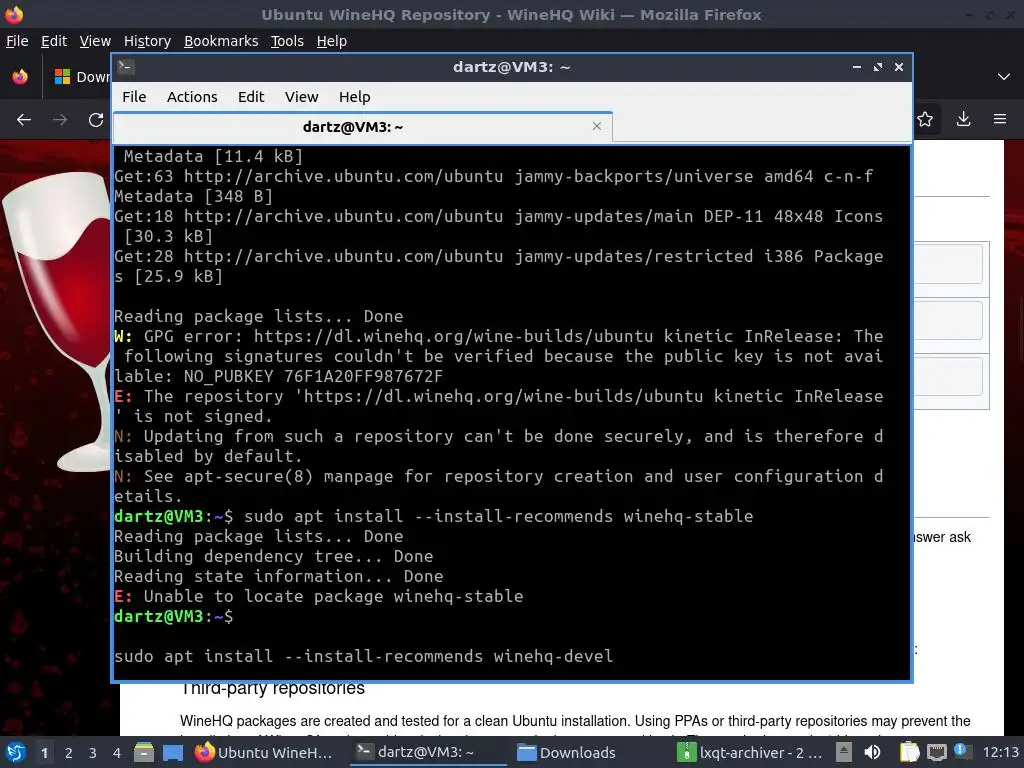
Task: Click the Firefox logo in the window title bar
Action: point(13,14)
